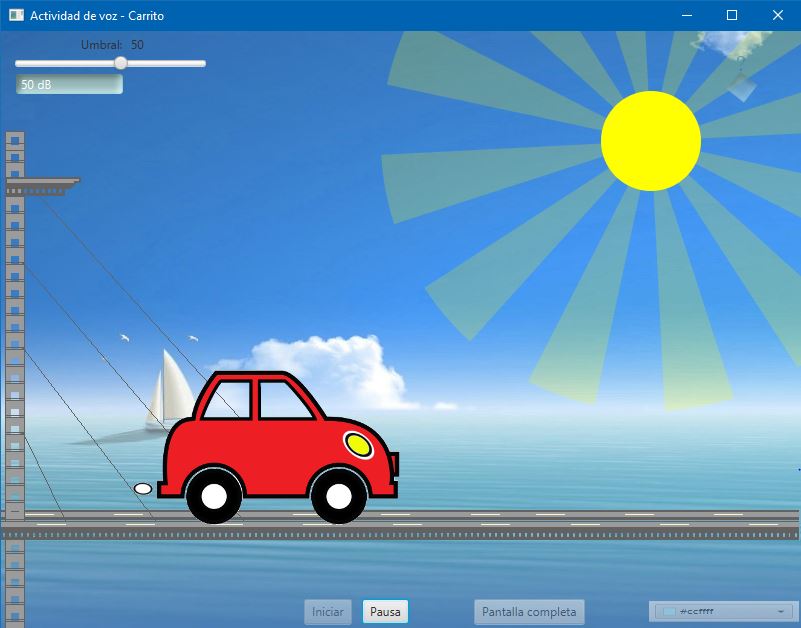Click the 50 dB level indicator bar

69,84
